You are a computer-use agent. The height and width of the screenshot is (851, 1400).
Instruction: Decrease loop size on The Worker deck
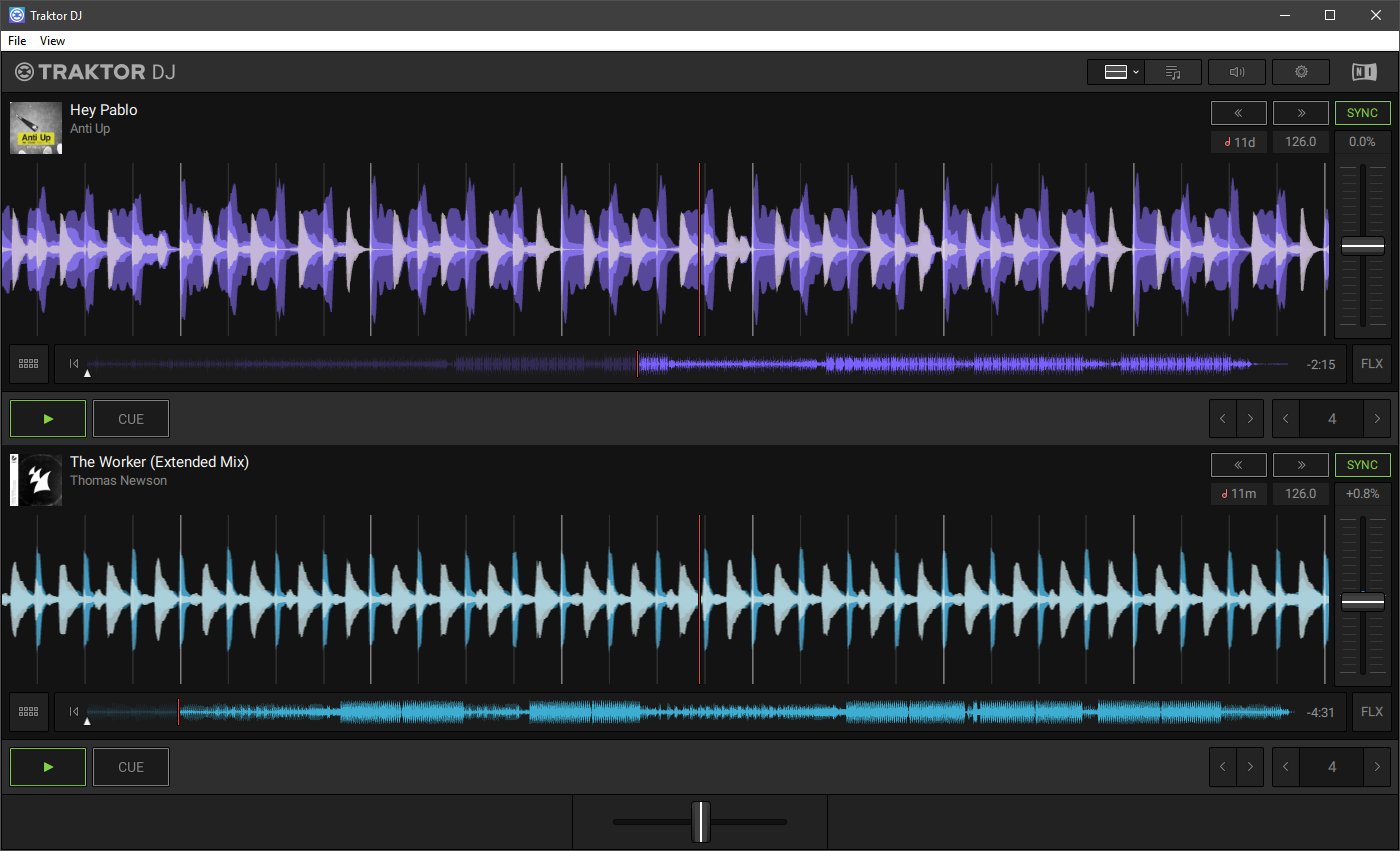click(1286, 767)
